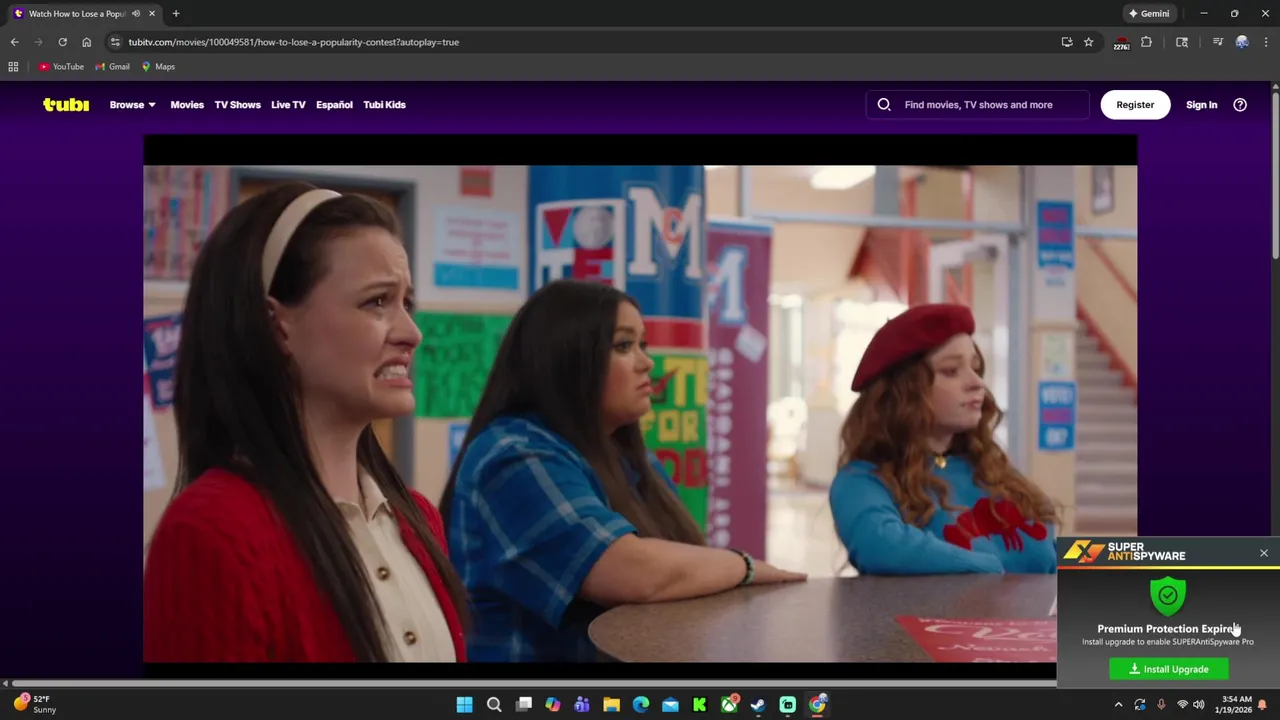Screen dimensions: 1280x720
Task: Open Task View on taskbar
Action: tap(523, 705)
